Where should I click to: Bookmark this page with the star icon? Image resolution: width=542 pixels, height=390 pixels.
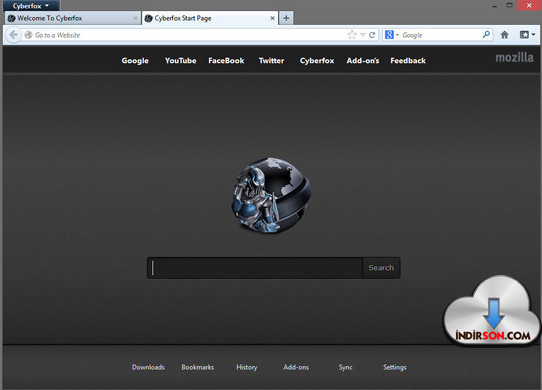click(352, 35)
